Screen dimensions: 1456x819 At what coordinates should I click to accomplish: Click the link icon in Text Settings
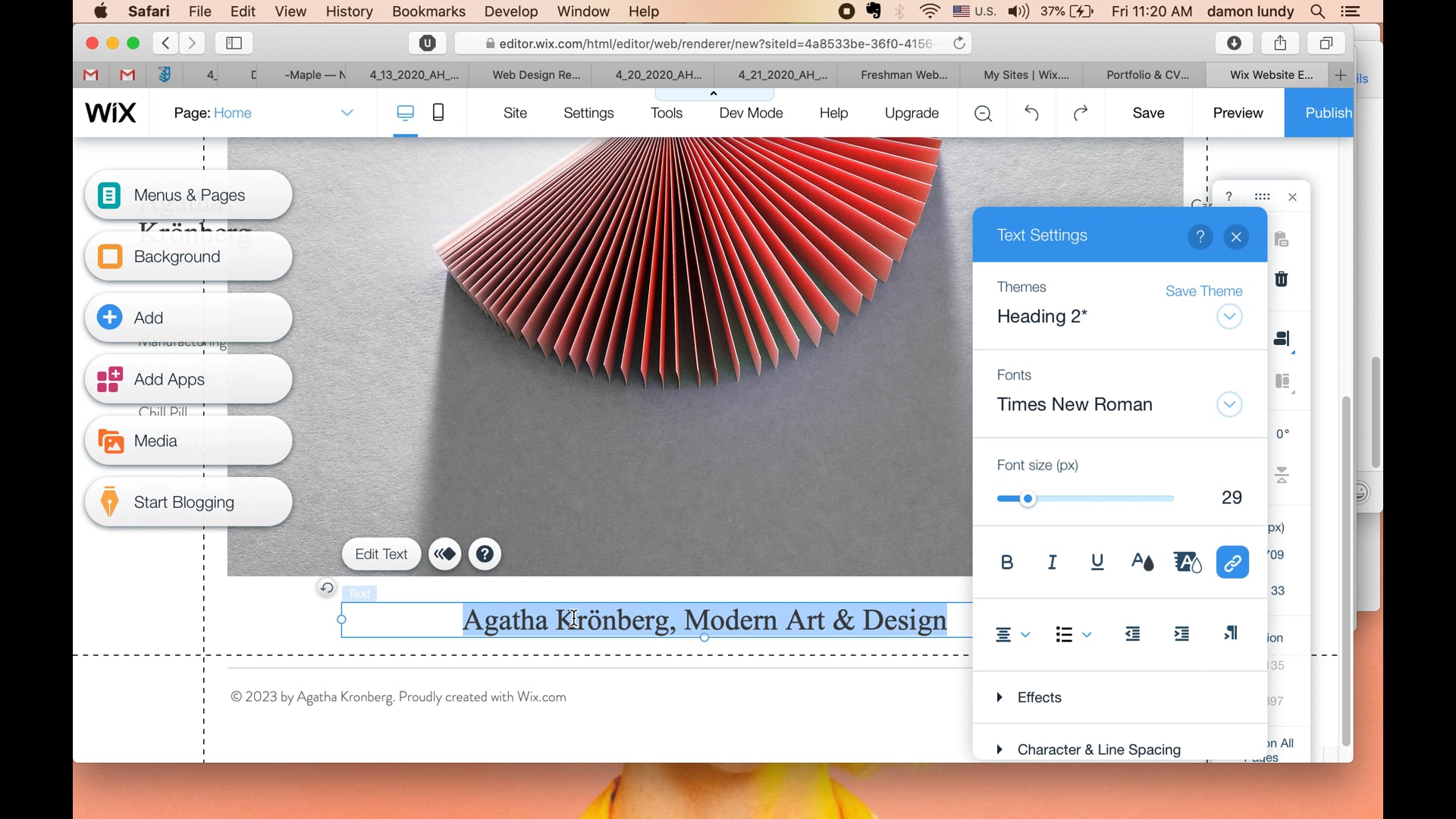point(1232,562)
